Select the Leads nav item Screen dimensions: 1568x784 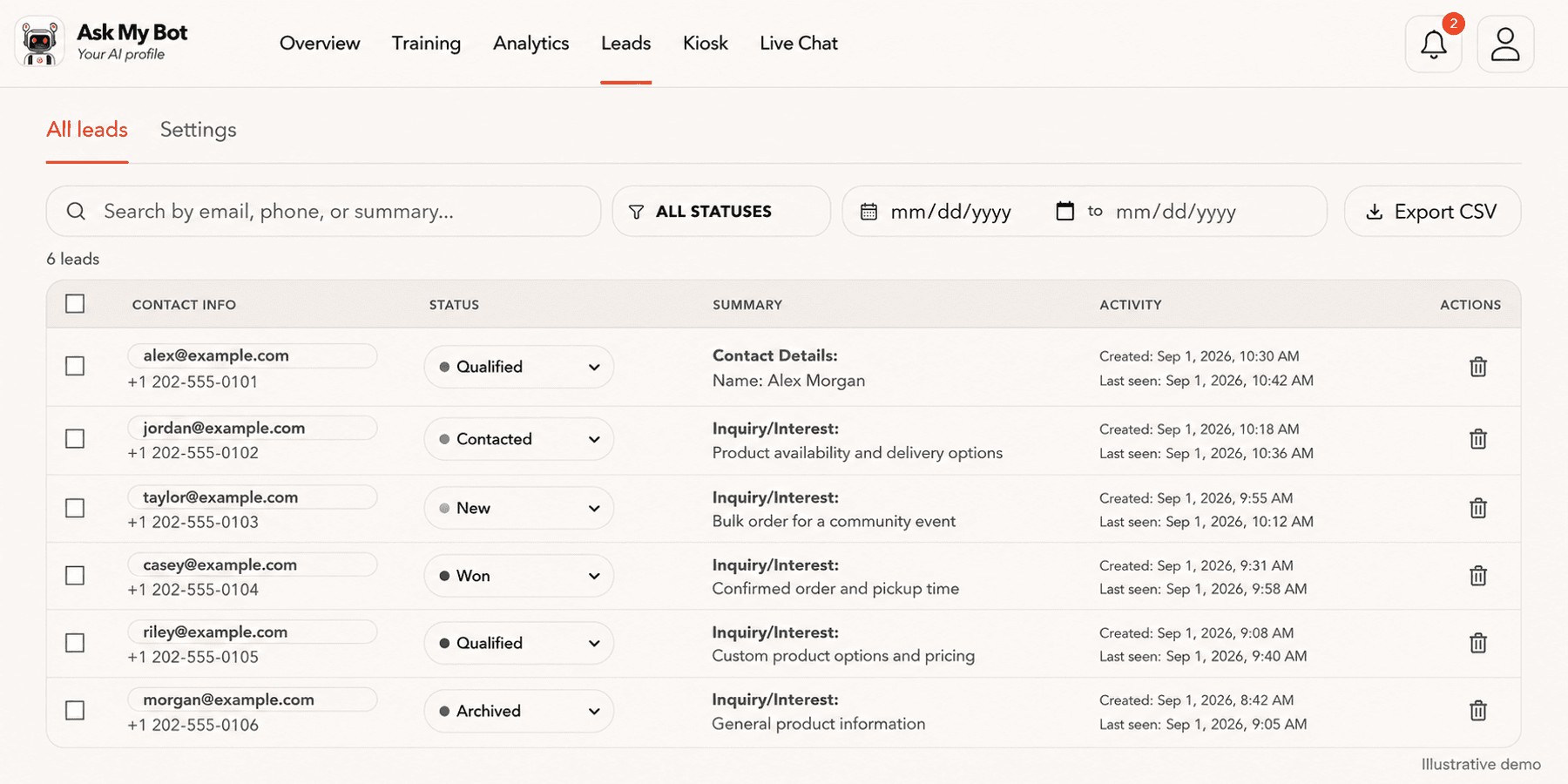pos(625,44)
